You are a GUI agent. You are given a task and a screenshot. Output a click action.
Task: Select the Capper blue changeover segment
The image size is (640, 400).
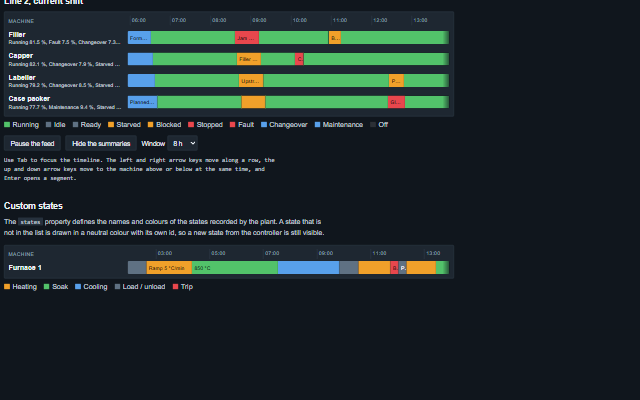pyautogui.click(x=140, y=59)
